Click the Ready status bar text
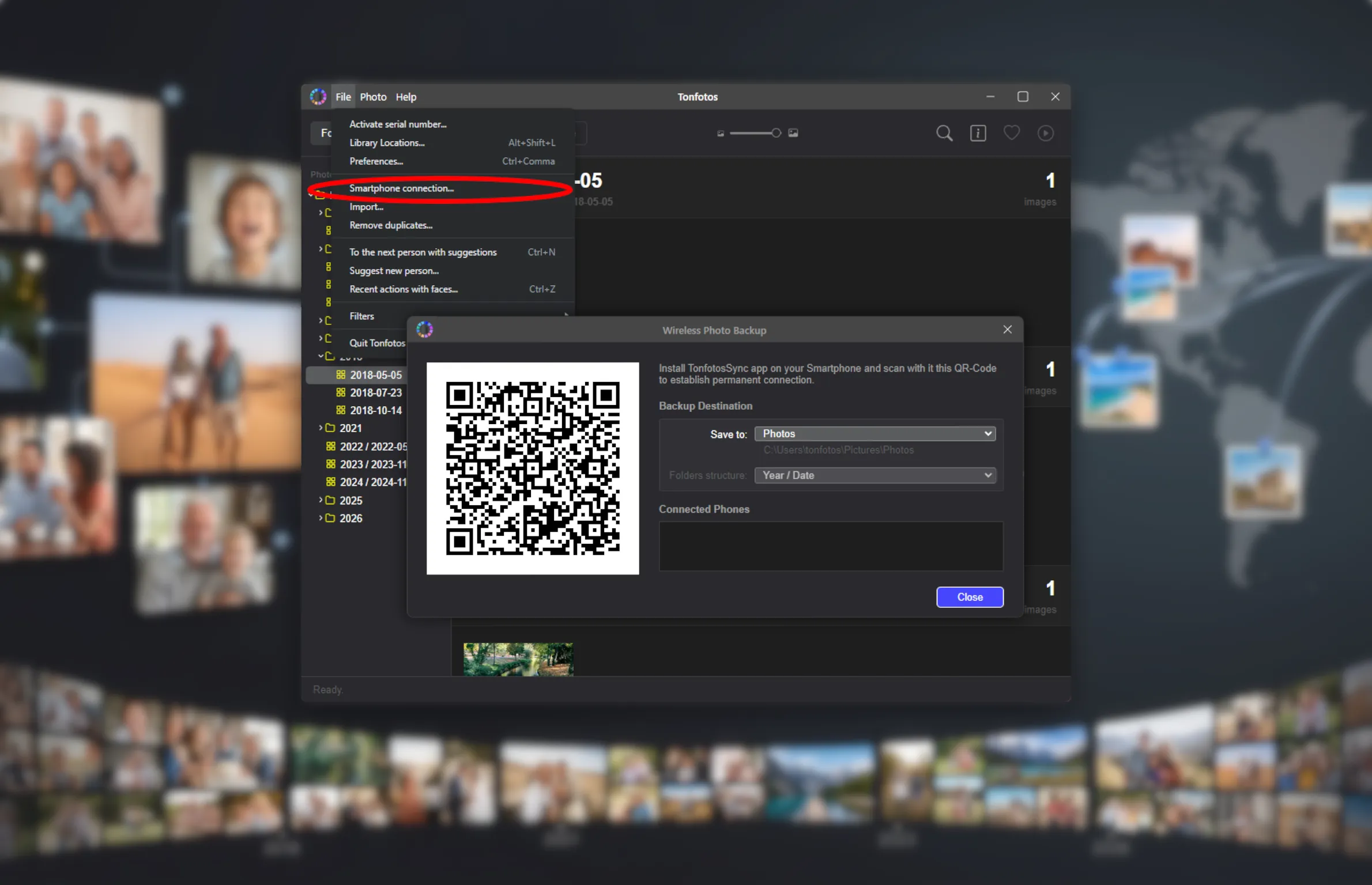The height and width of the screenshot is (885, 1372). coord(327,690)
